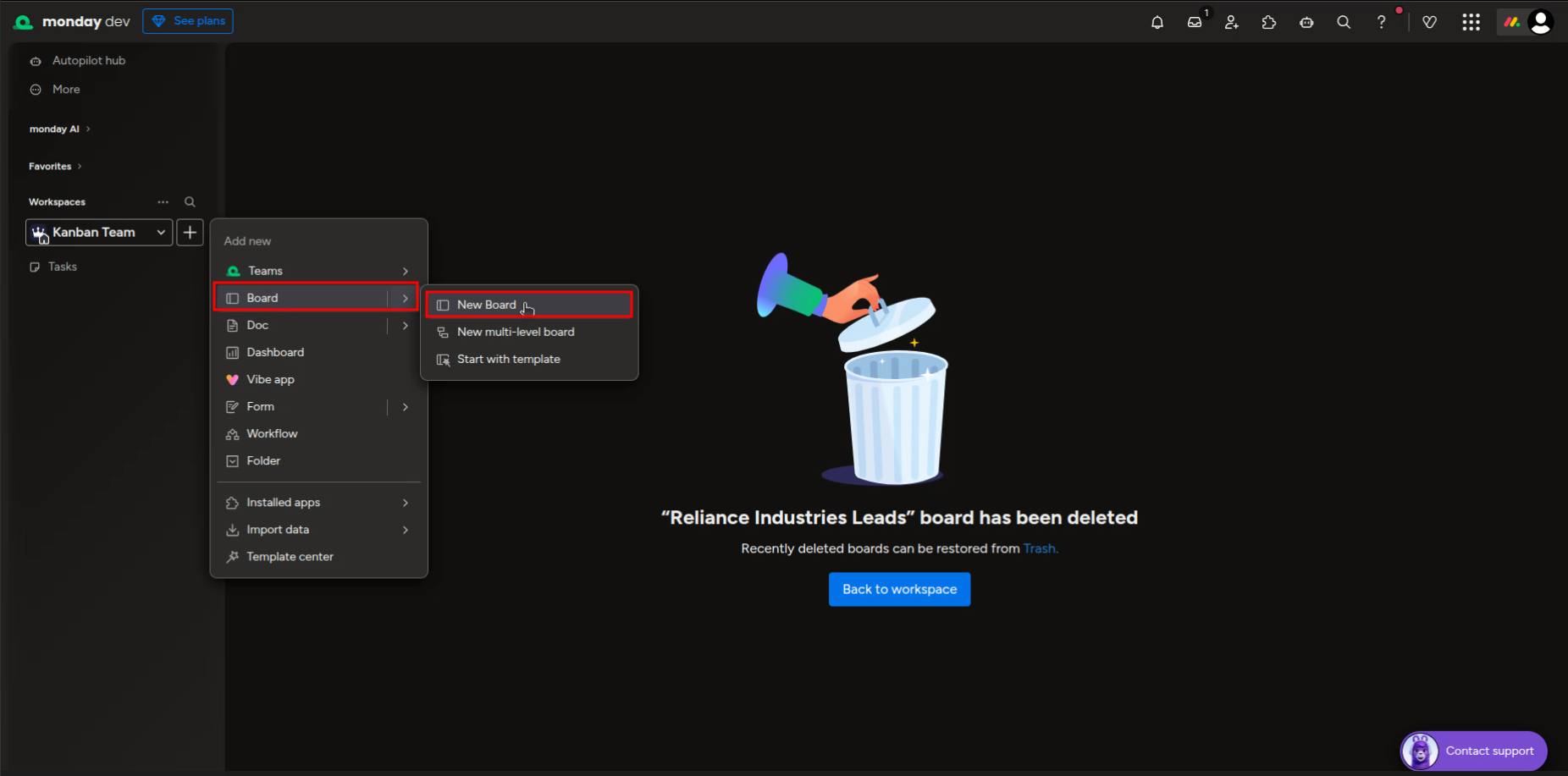Image resolution: width=1568 pixels, height=776 pixels.
Task: Expand the Doc submenu arrow
Action: coord(405,325)
